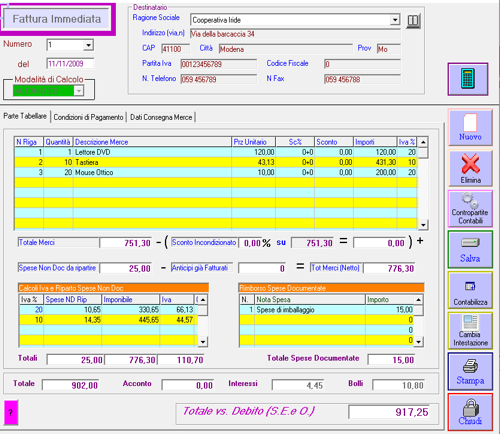
Task: Click the Codice Fiscale field
Action: pos(362,64)
